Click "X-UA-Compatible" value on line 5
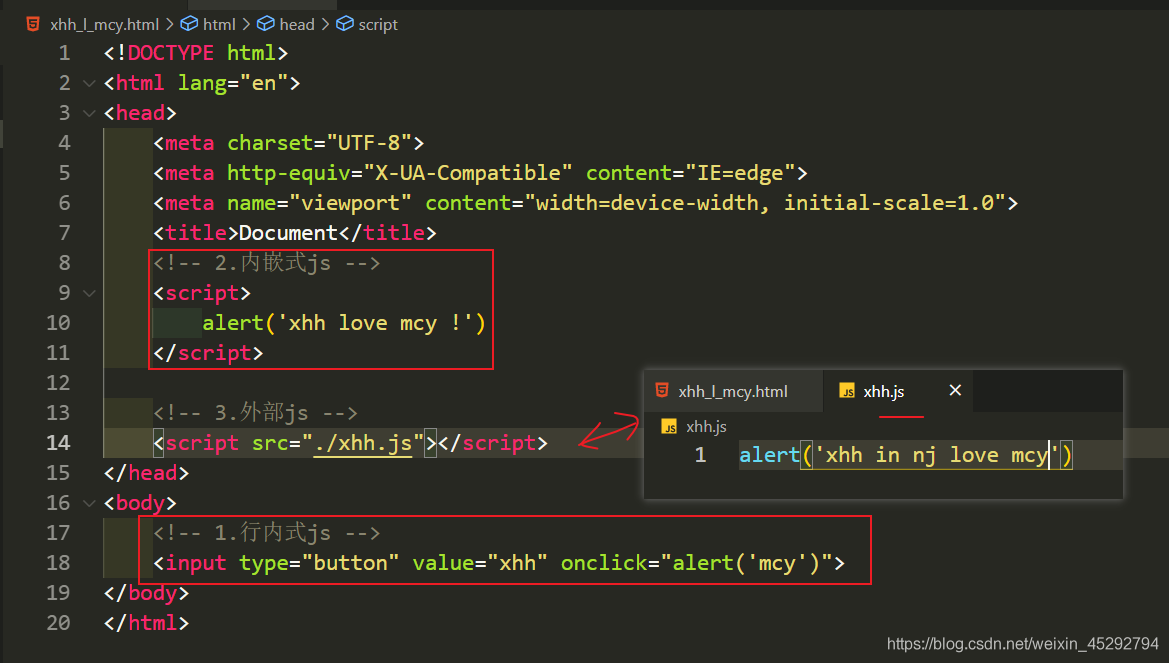This screenshot has height=663, width=1169. click(468, 173)
